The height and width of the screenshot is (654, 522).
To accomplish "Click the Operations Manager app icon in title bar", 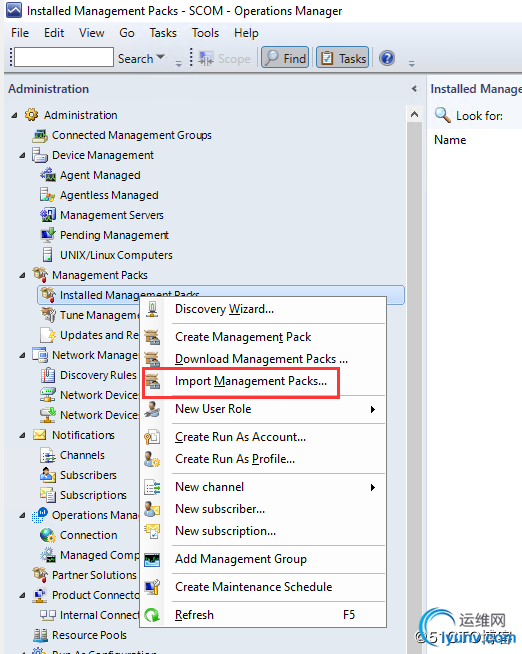I will [14, 10].
